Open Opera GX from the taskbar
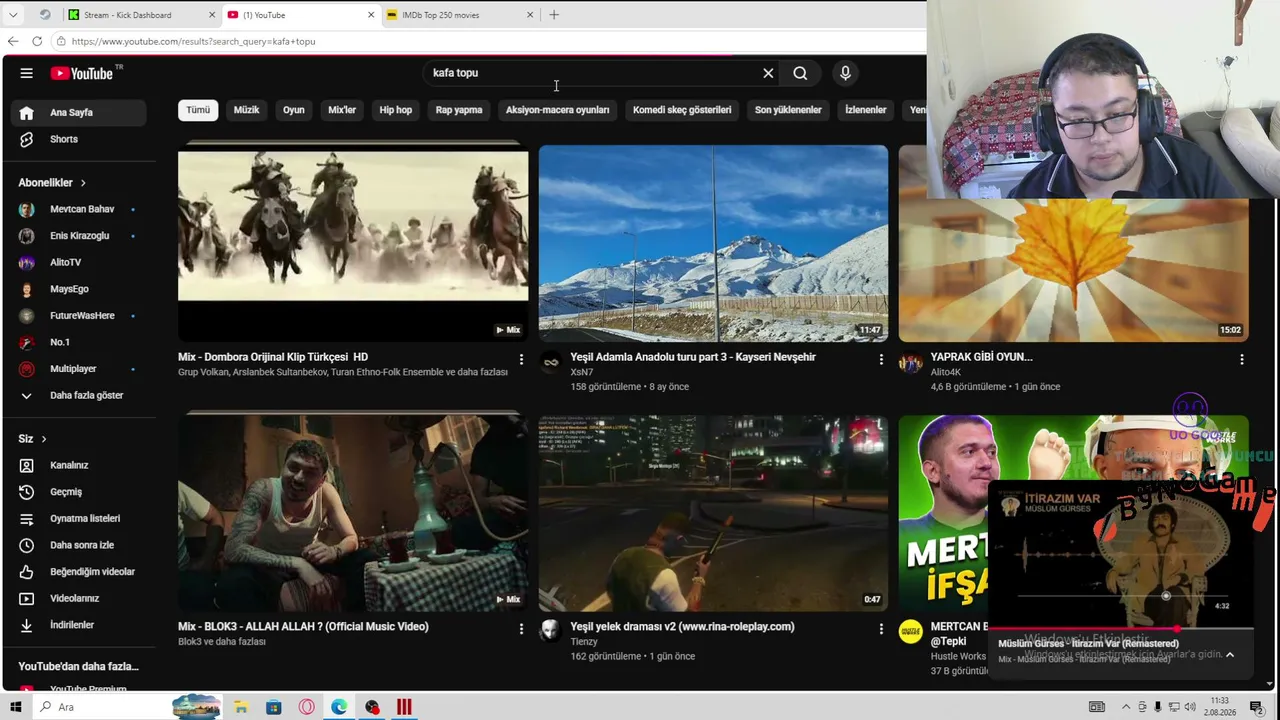The width and height of the screenshot is (1280, 720). coord(307,707)
